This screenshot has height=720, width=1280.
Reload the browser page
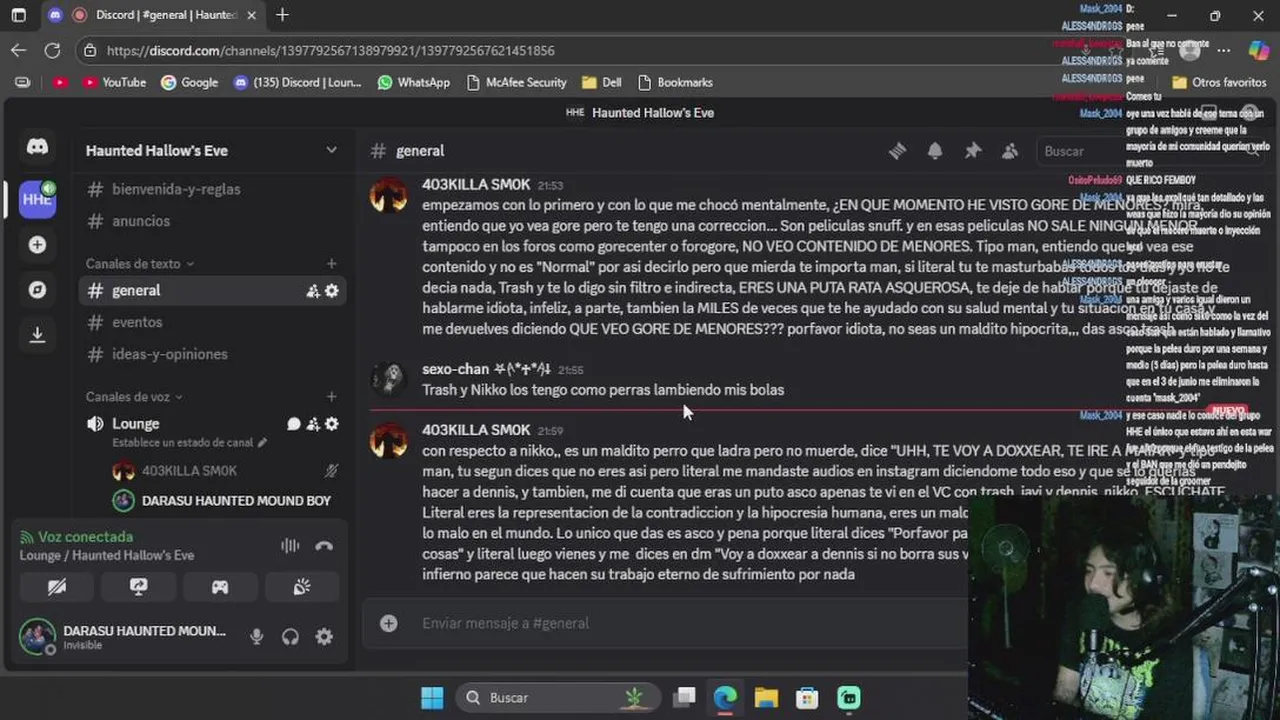[x=53, y=50]
